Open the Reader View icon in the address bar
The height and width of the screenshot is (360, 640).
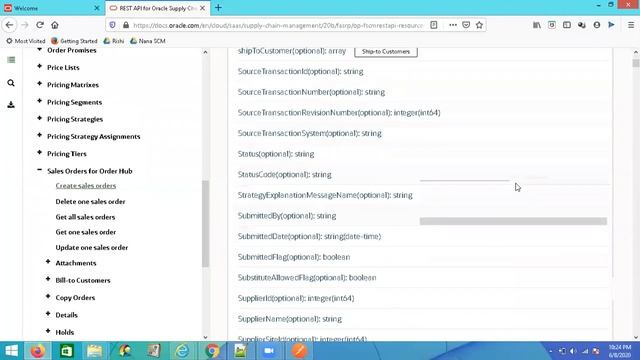(433, 25)
